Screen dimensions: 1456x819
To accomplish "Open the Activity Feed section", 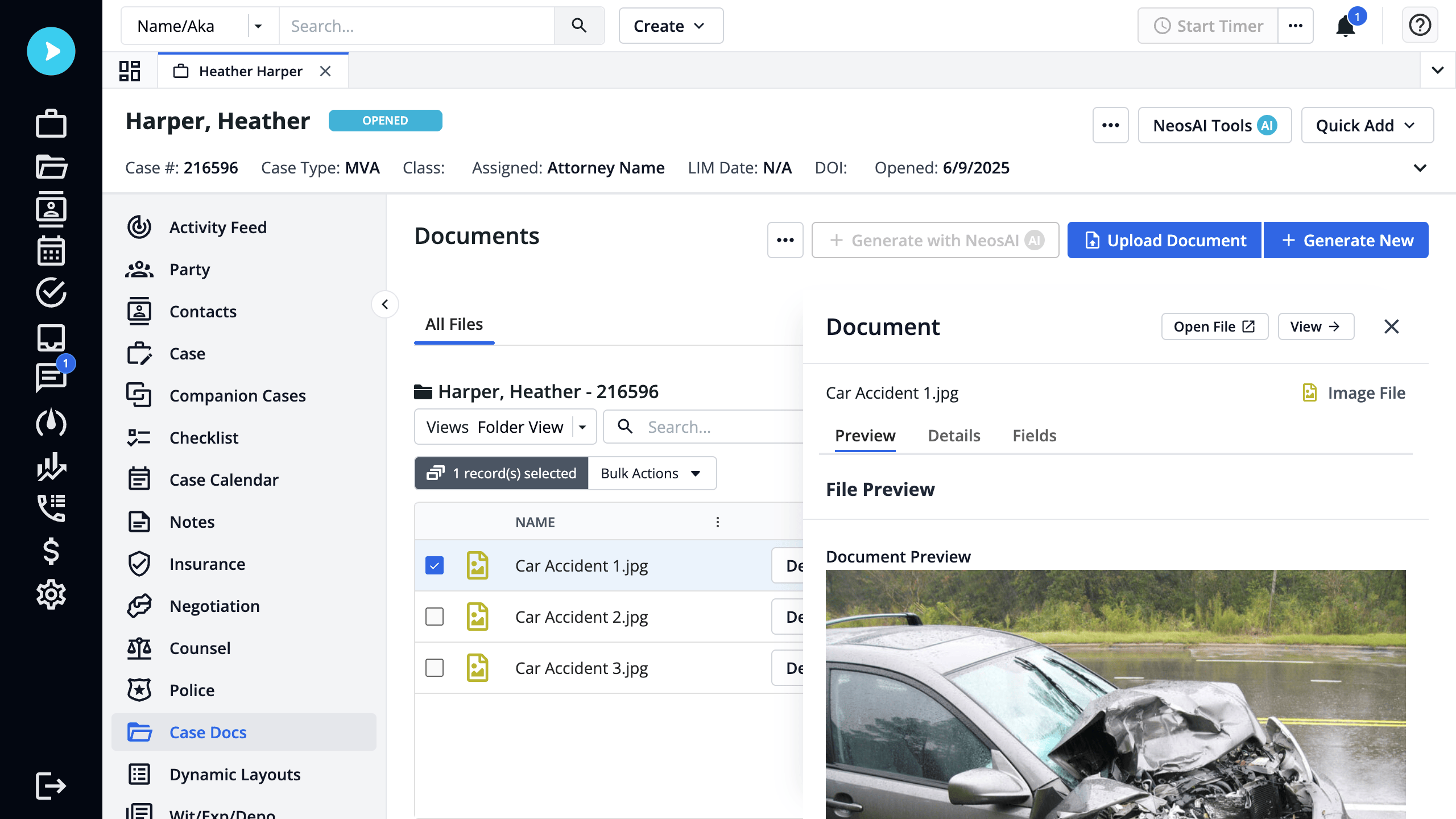I will point(218,227).
